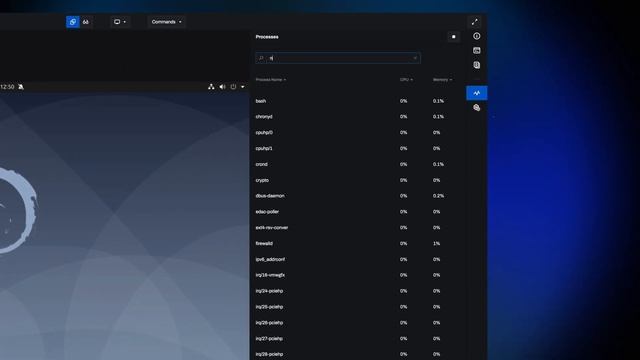Sort by CPU column header

pos(406,80)
